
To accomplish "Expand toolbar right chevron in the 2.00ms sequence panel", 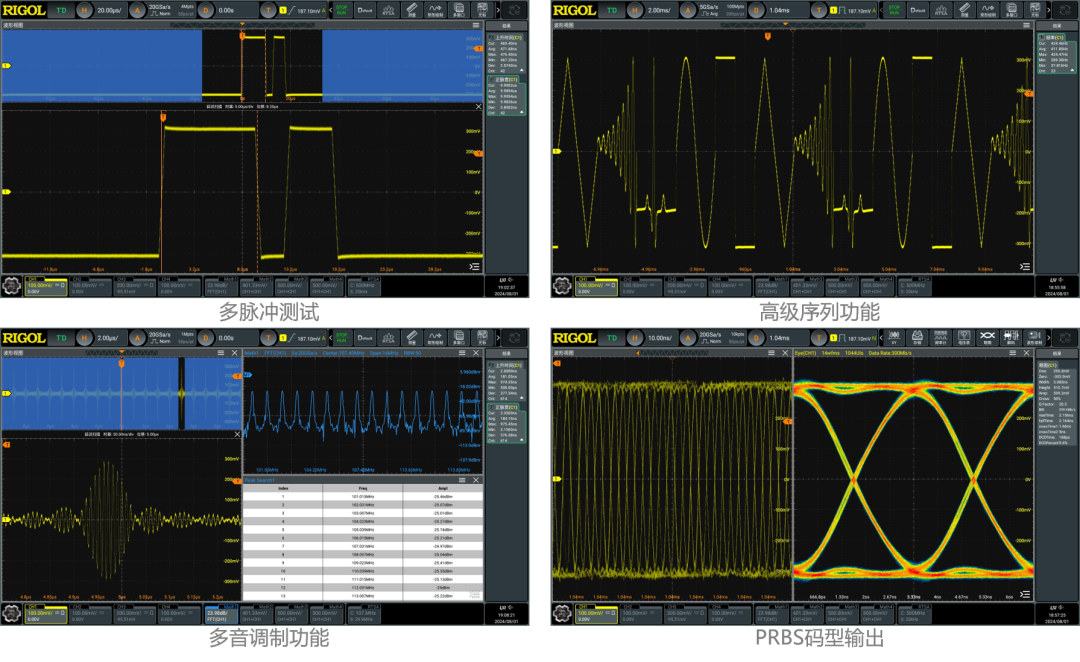I will coord(1049,10).
